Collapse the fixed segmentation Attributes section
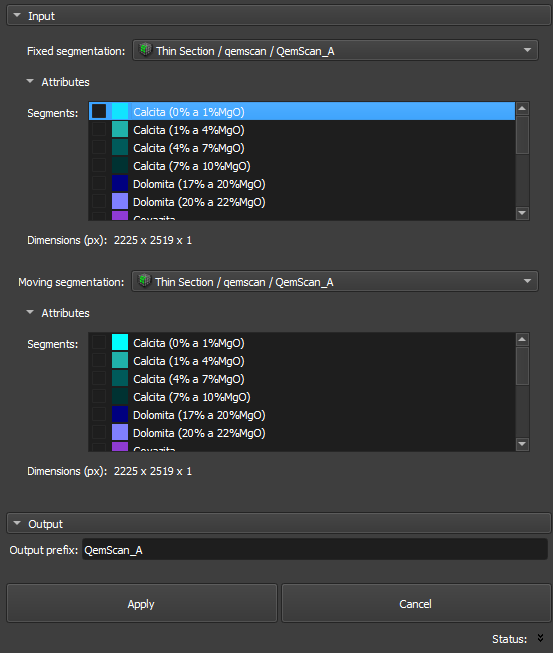This screenshot has height=653, width=553. [30, 81]
